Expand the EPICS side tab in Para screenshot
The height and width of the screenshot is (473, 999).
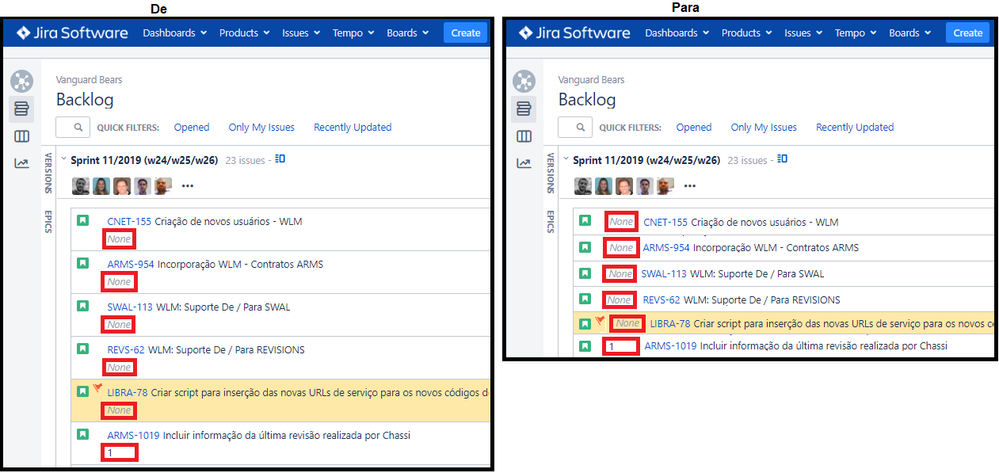pyautogui.click(x=550, y=222)
